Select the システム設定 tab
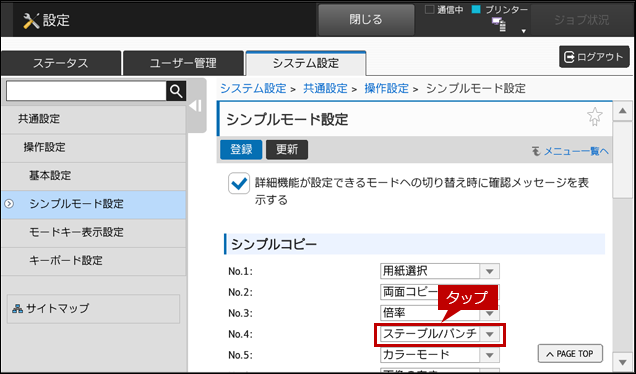Screen dimensions: 636x374 click(306, 63)
